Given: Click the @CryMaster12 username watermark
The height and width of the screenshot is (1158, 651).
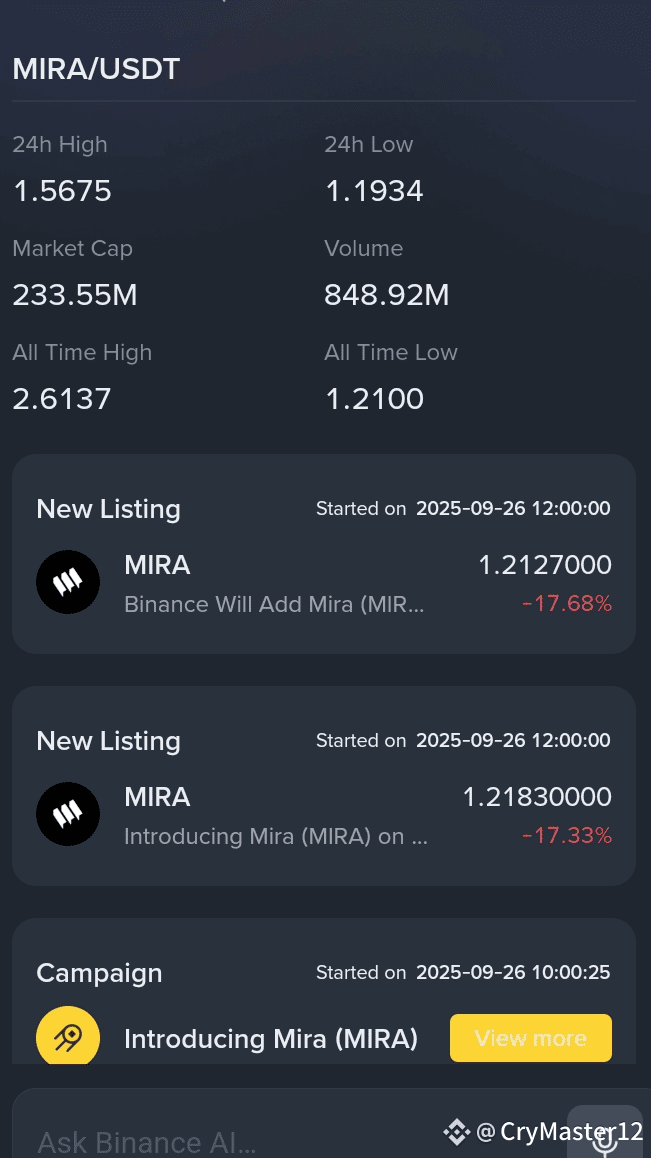Looking at the screenshot, I should [559, 1131].
